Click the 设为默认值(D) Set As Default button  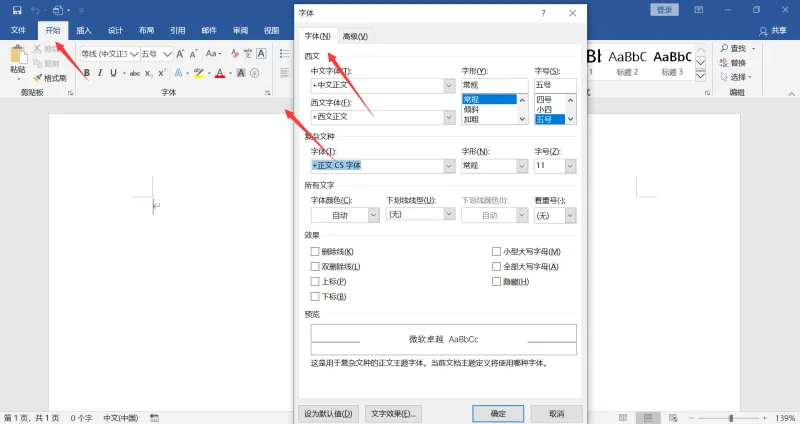tap(329, 414)
